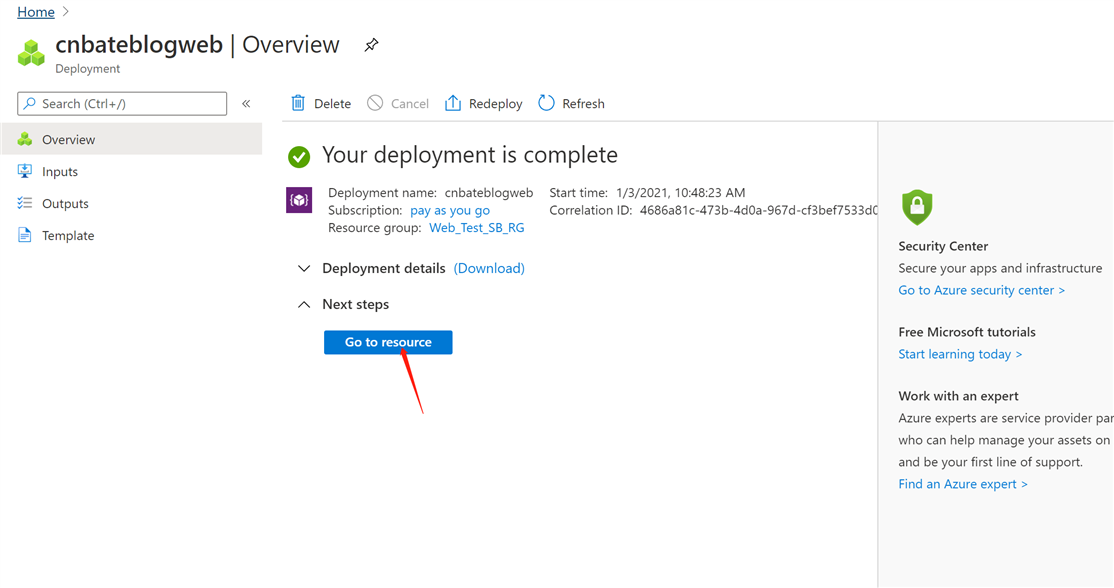
Task: Click the deployment name value cnbateblogweb
Action: click(x=489, y=192)
